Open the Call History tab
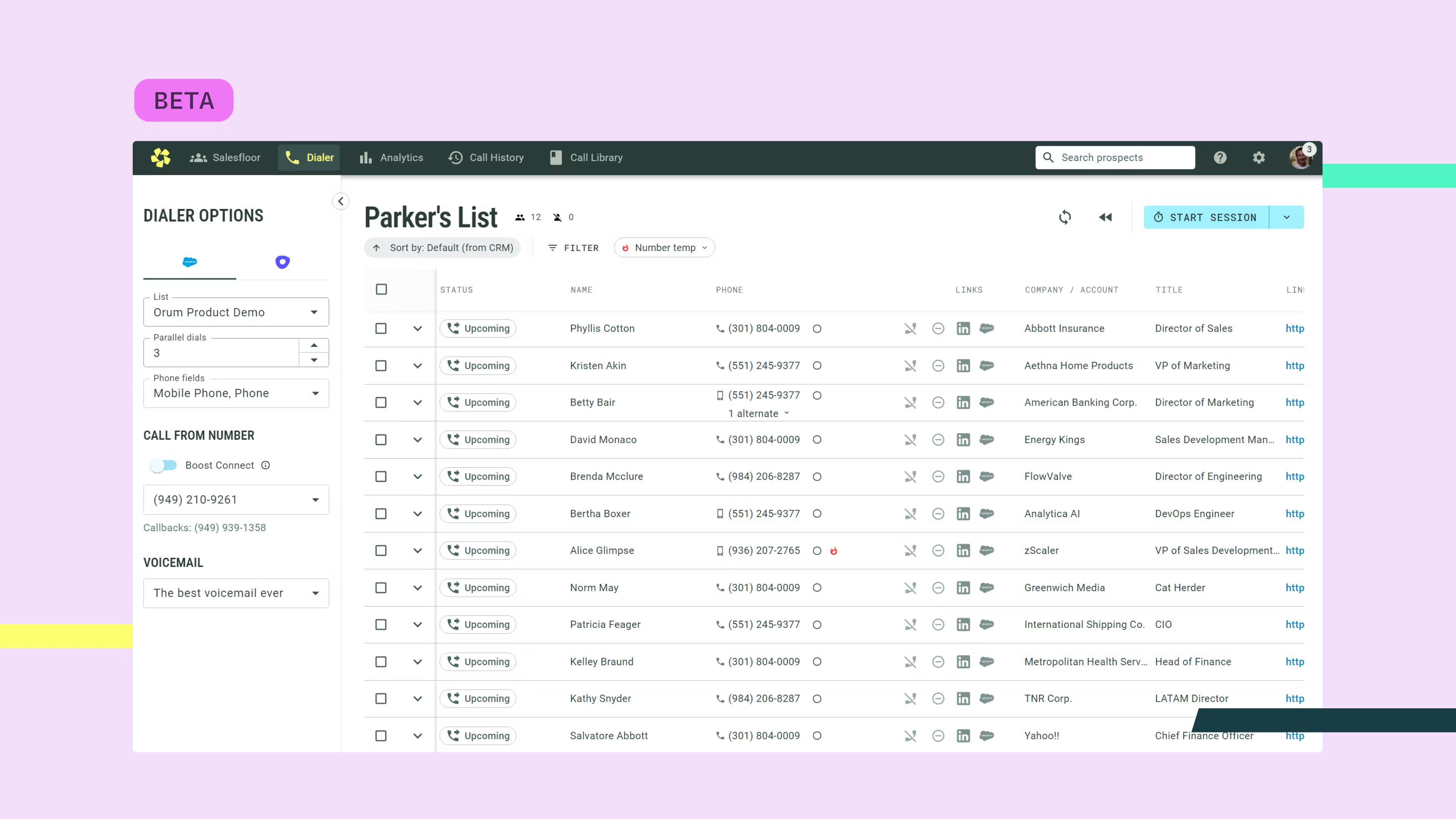1456x819 pixels. 486,158
